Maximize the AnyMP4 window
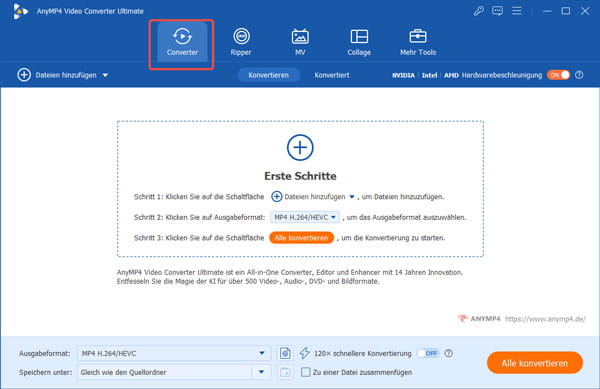Viewport: 600px width, 389px height. [x=566, y=11]
